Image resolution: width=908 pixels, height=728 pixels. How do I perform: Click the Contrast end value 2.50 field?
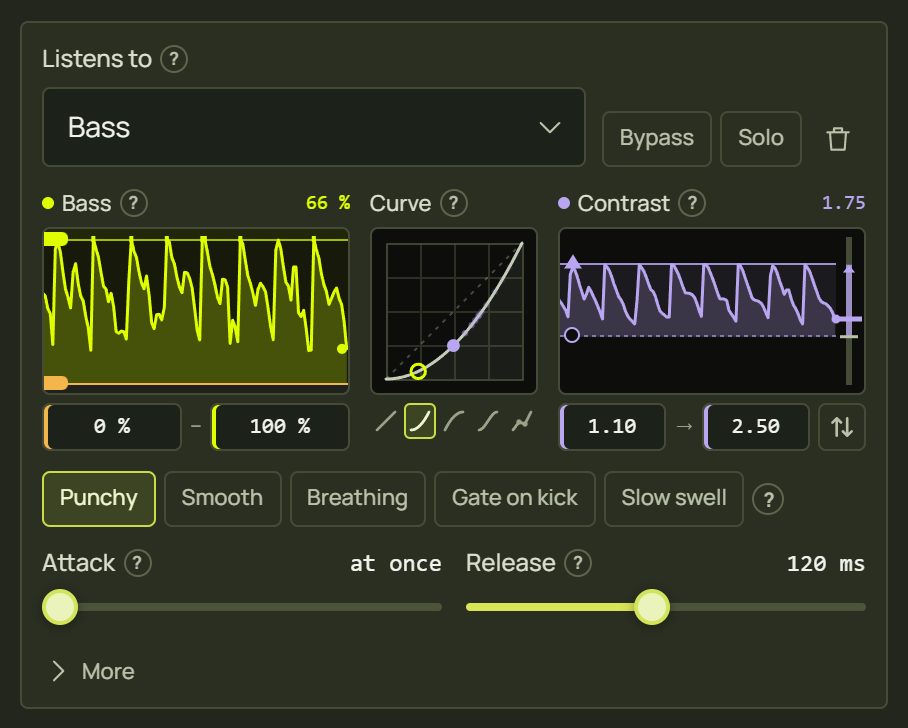(756, 427)
